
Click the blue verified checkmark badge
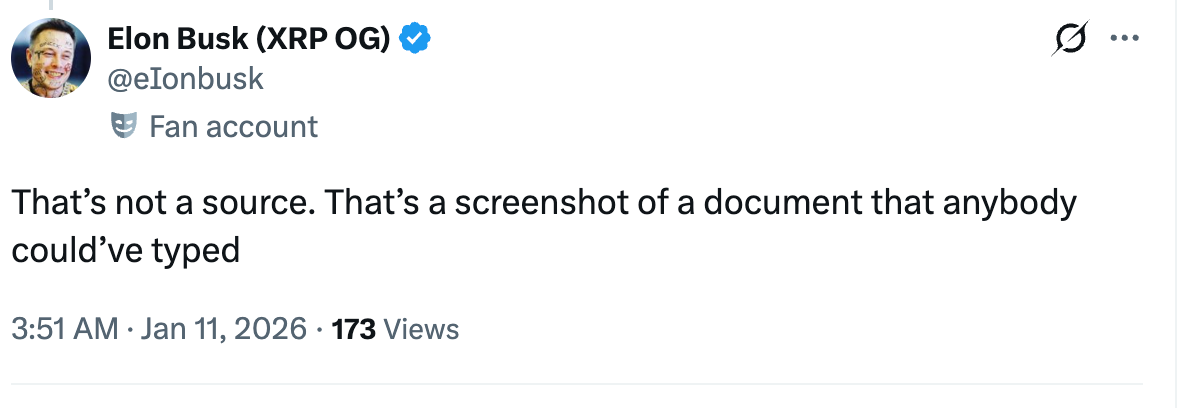(x=416, y=39)
